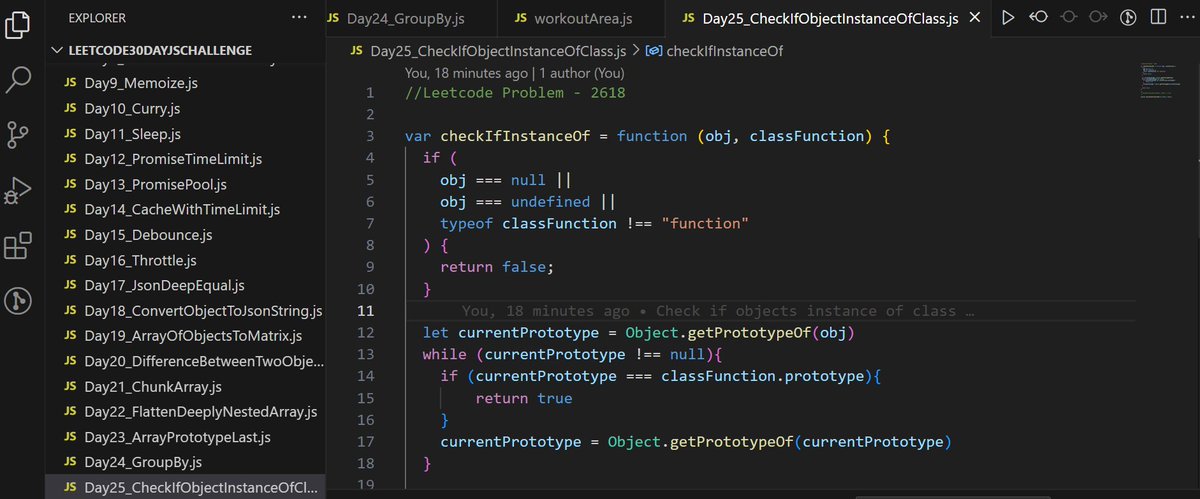
Task: Switch to Day24_GroupBy.js tab
Action: (406, 18)
